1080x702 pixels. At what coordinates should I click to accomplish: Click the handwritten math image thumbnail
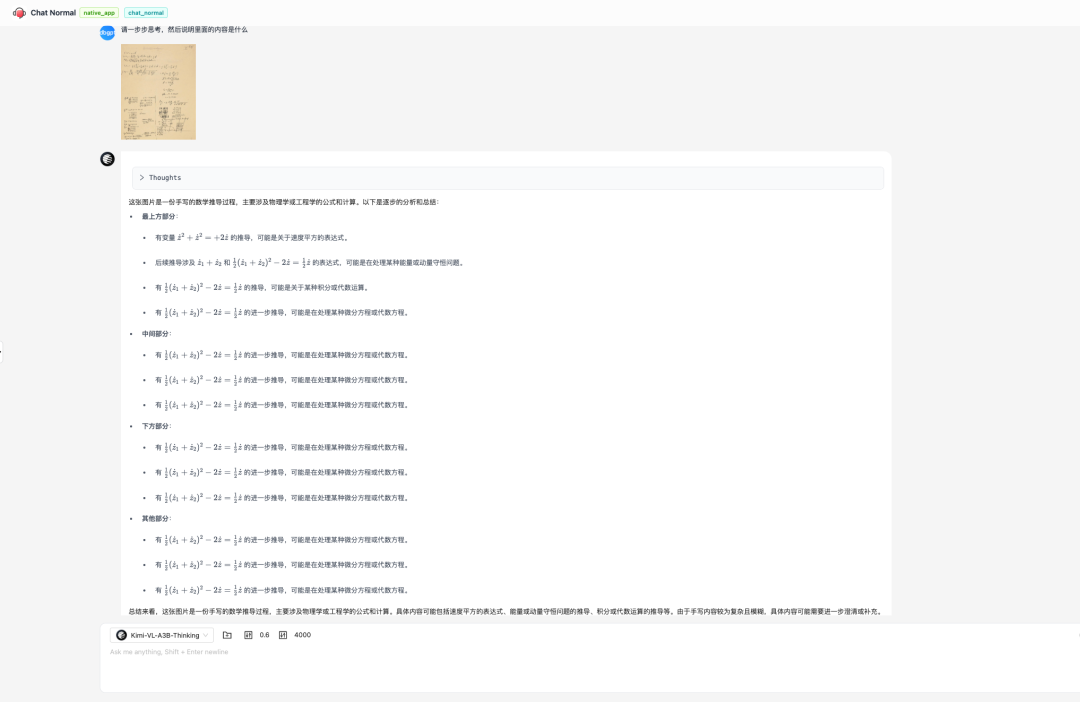point(158,91)
